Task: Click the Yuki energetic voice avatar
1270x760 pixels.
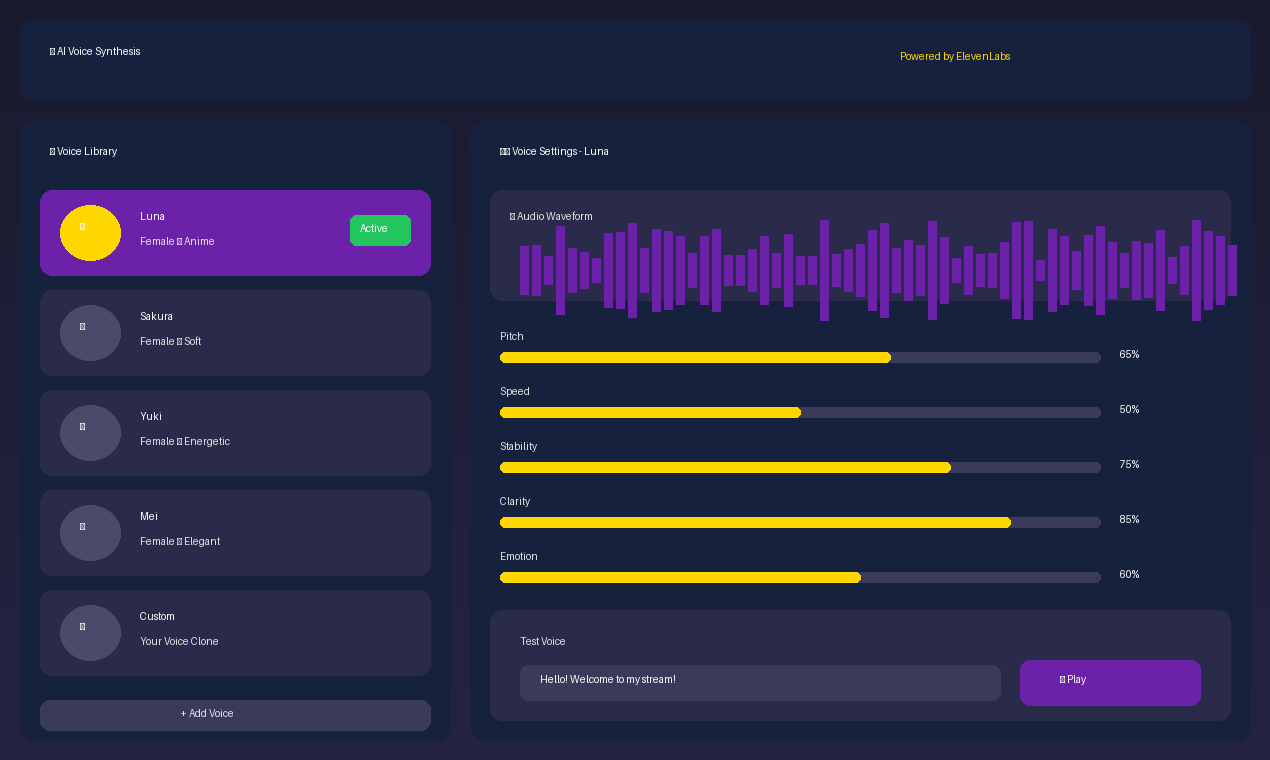Action: (90, 432)
